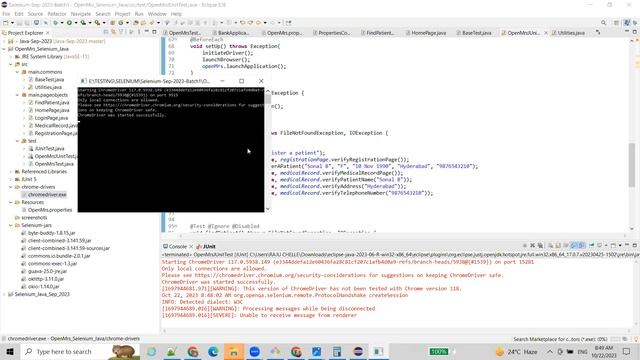Expand the Selenium_Java_Sep_2023 project node
The image size is (640, 360).
click(4, 294)
